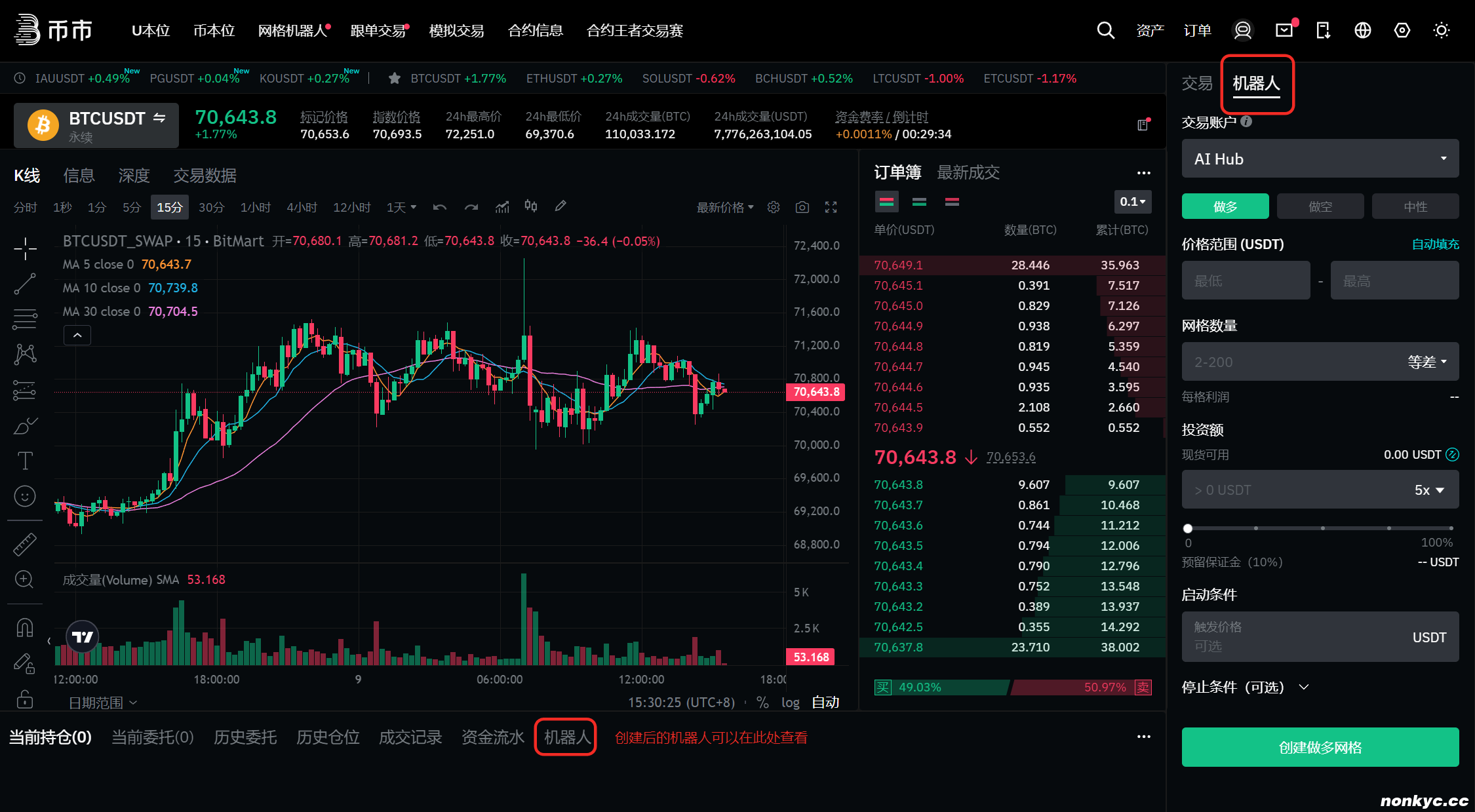Click the investment percentage slider handle
The image size is (1475, 812).
1188,528
